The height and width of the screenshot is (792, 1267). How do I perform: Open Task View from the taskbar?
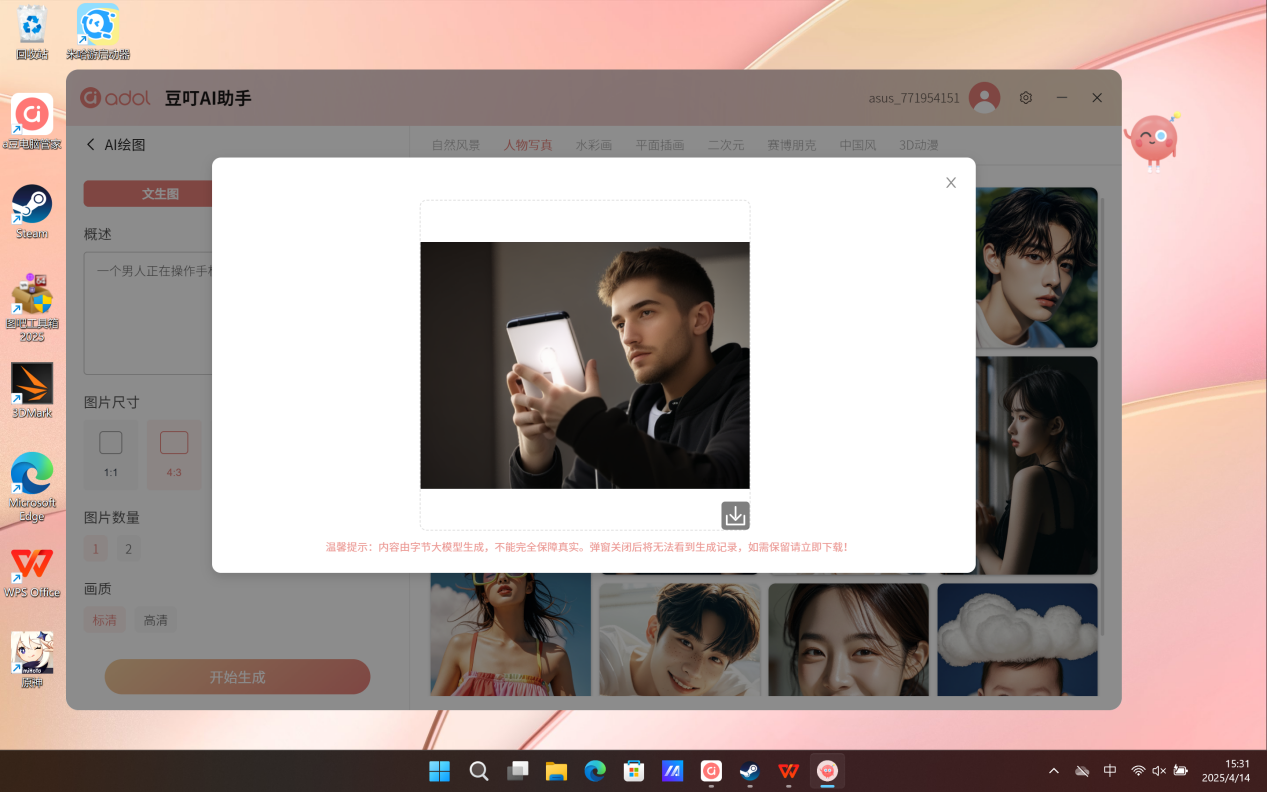point(517,771)
